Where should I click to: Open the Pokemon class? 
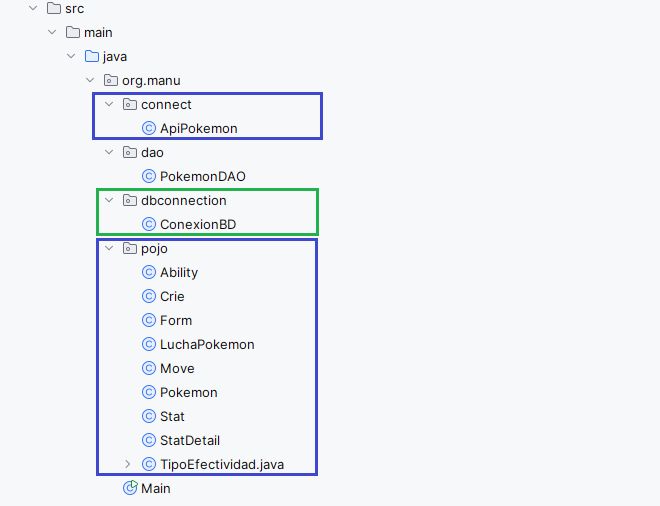pyautogui.click(x=189, y=392)
